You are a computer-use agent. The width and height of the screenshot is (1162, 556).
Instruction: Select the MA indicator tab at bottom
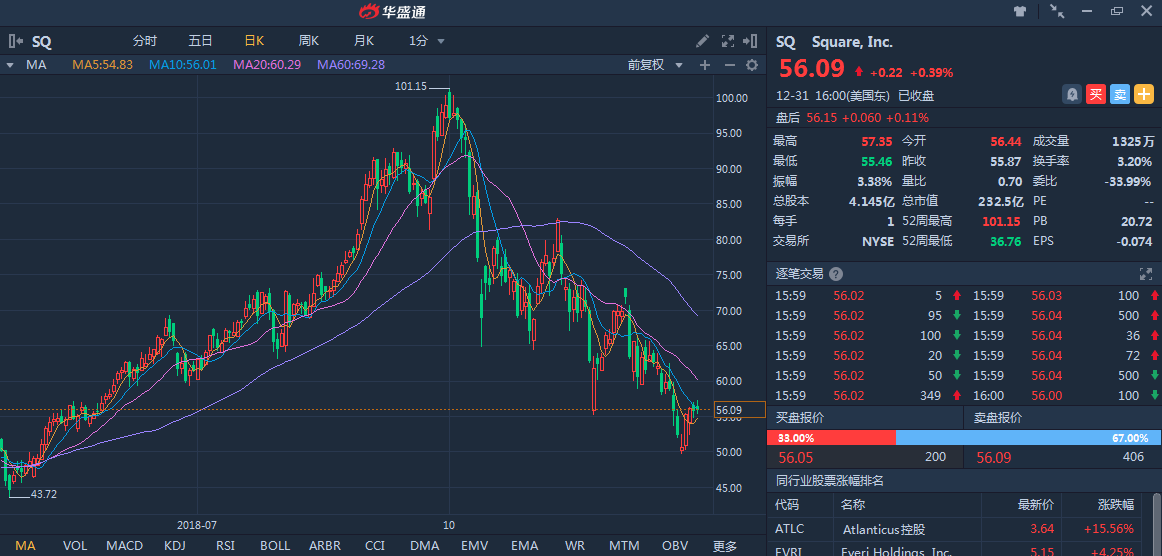[x=25, y=546]
